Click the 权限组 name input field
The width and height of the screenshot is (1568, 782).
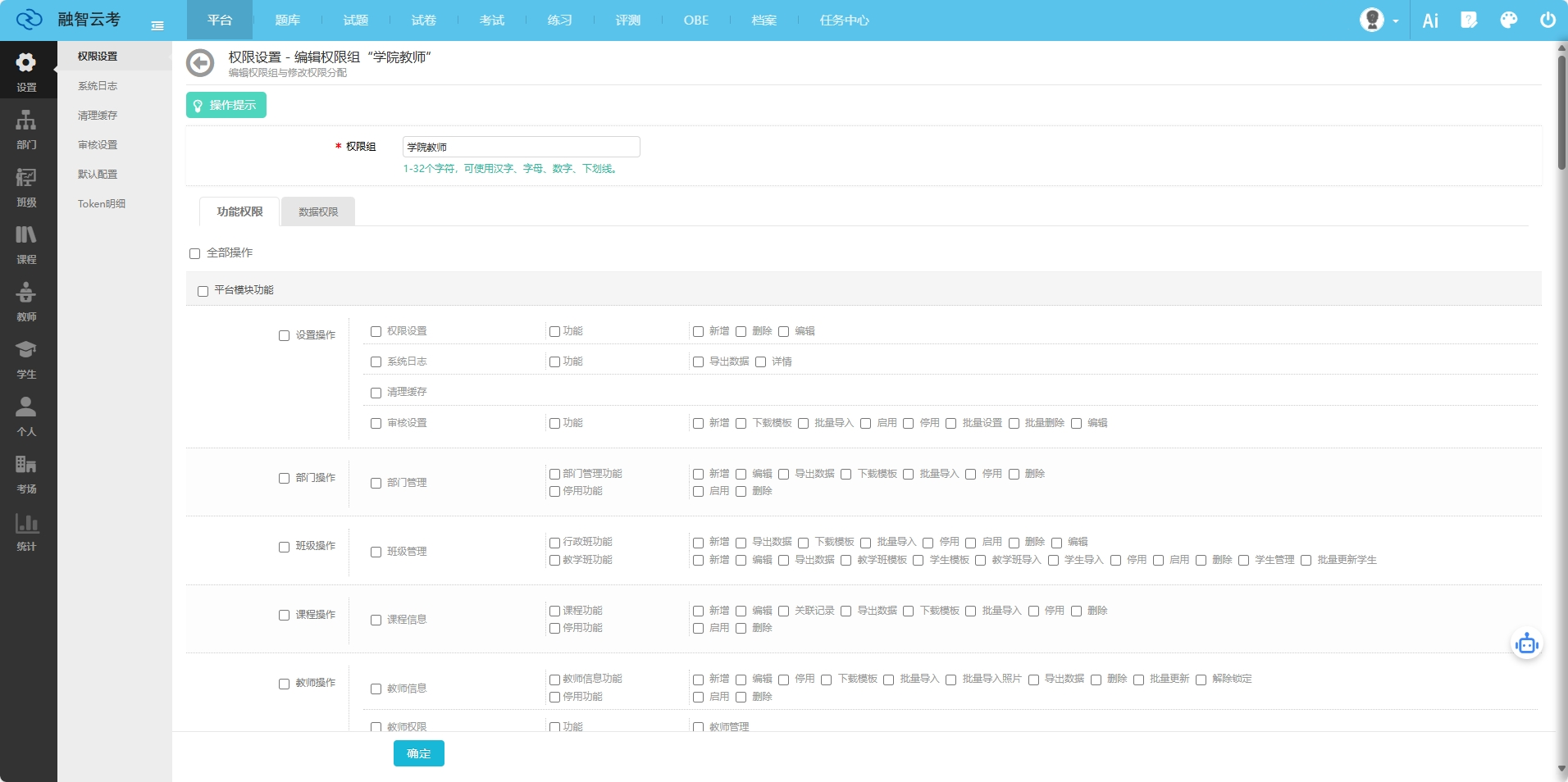point(521,148)
